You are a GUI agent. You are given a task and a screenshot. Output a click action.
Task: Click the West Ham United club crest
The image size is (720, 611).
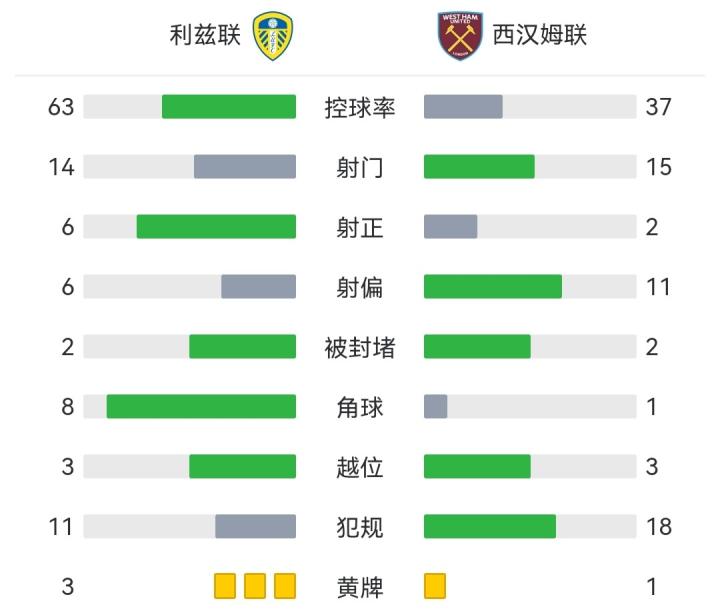click(460, 36)
